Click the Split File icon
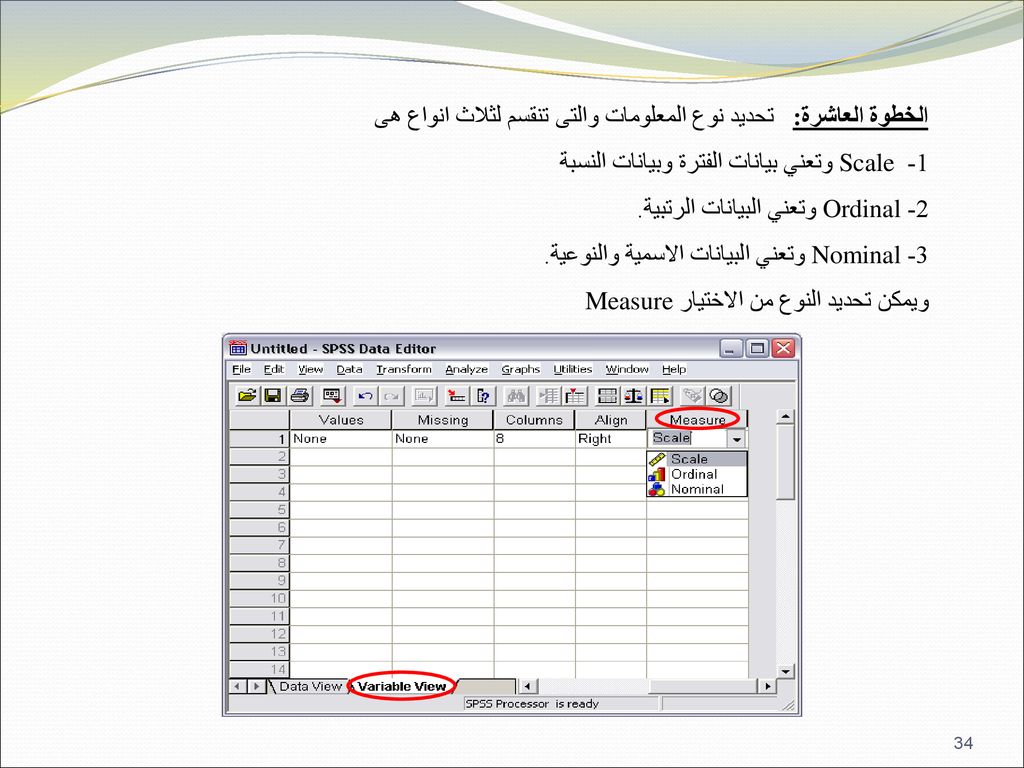Screen dimensions: 1024x768 [607, 396]
